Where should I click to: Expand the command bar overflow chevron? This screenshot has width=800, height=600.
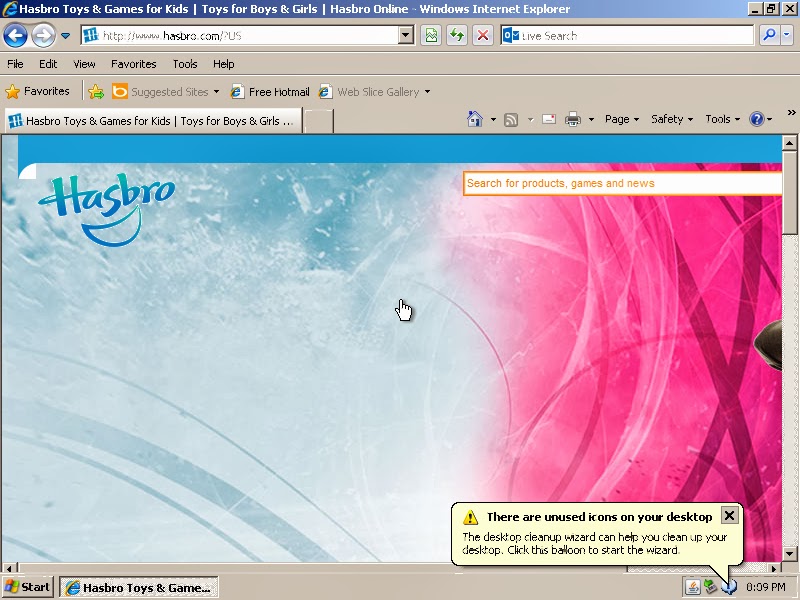point(791,112)
